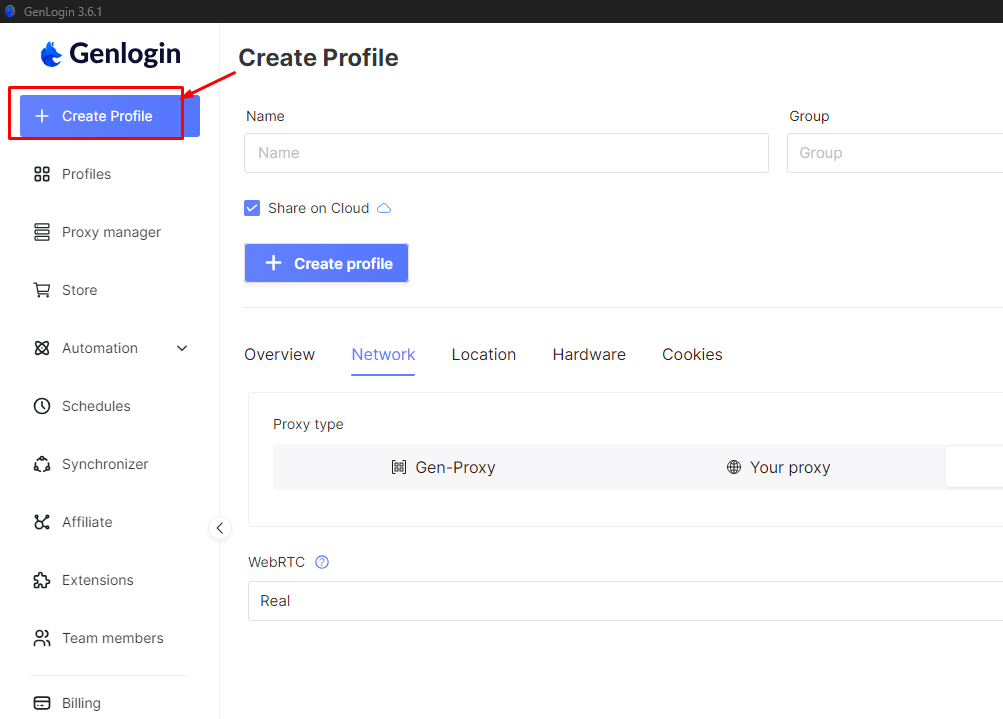
Task: Collapse the sidebar with arrow button
Action: [220, 528]
